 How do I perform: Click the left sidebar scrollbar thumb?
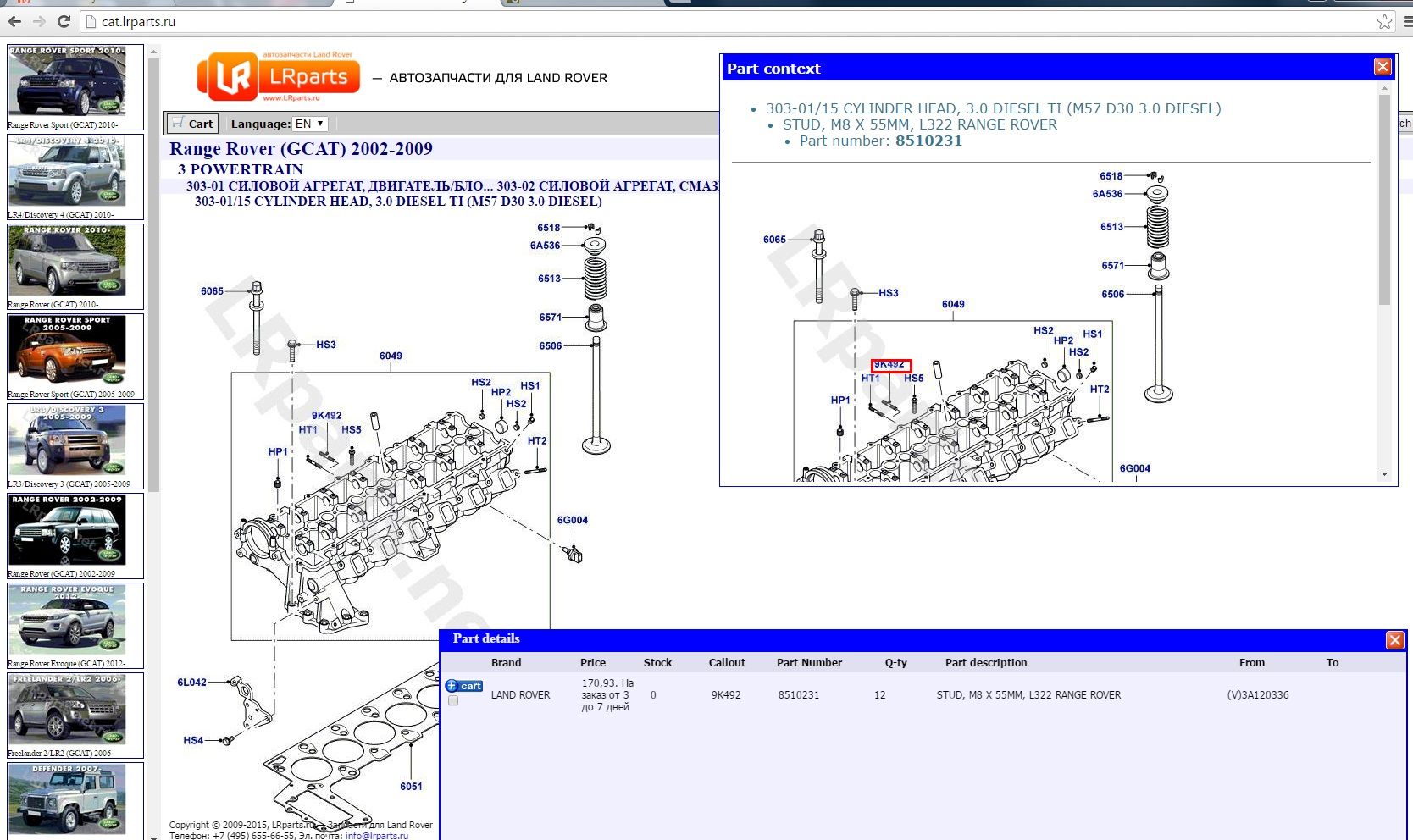(153, 274)
